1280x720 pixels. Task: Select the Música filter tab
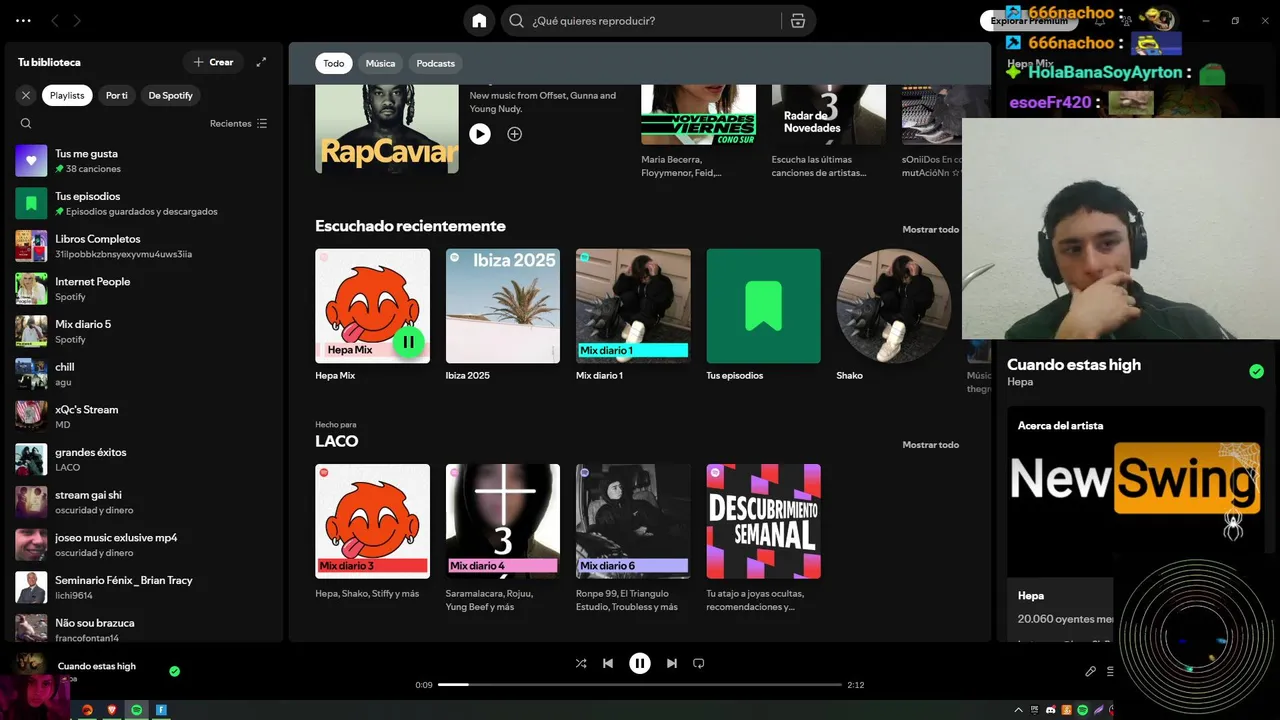pyautogui.click(x=380, y=63)
